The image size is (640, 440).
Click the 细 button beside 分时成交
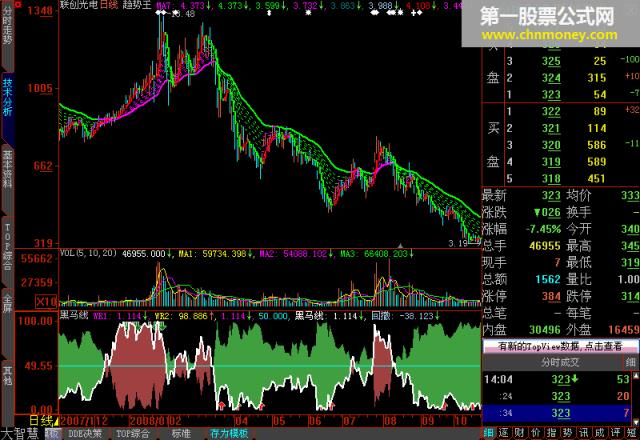(x=631, y=362)
